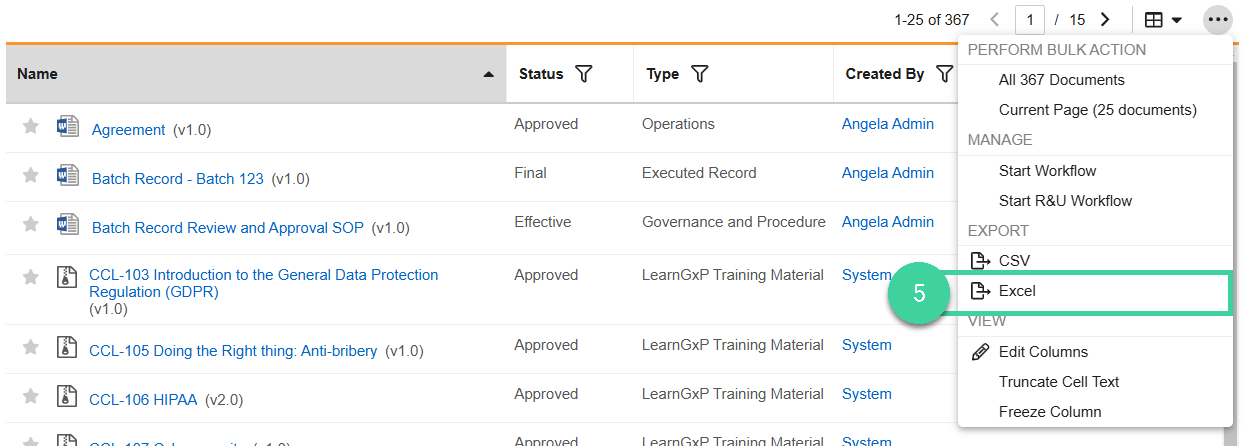Open the grid layout view dropdown
The width and height of the screenshot is (1245, 446).
click(x=1163, y=20)
